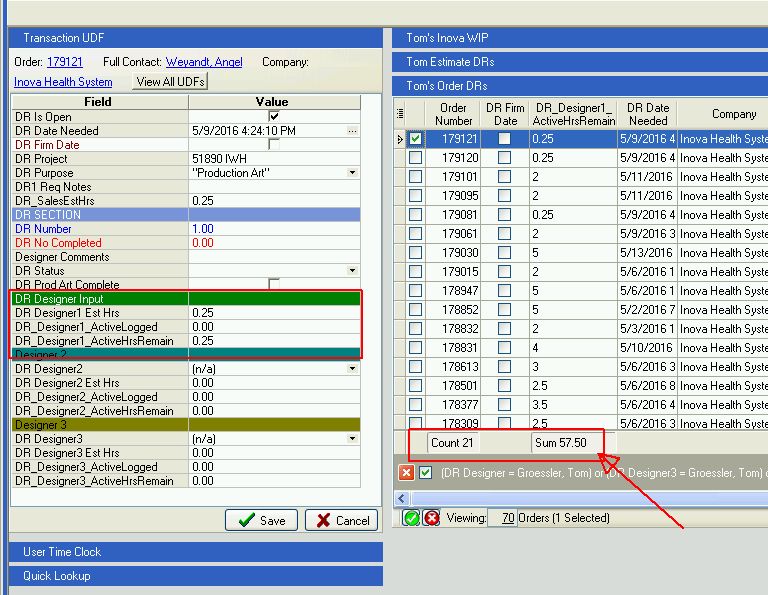The width and height of the screenshot is (768, 595).
Task: Expand the Tom's Inova WIP panel
Action: [580, 38]
